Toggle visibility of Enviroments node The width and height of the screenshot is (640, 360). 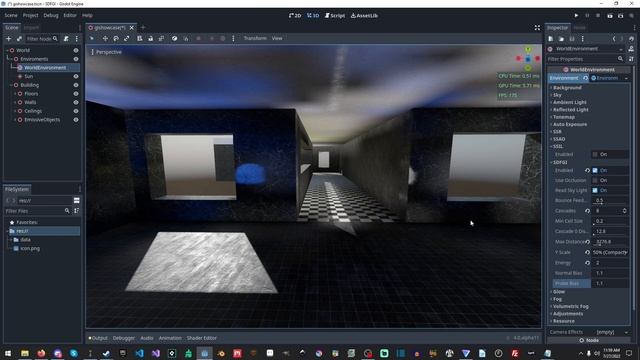76,59
